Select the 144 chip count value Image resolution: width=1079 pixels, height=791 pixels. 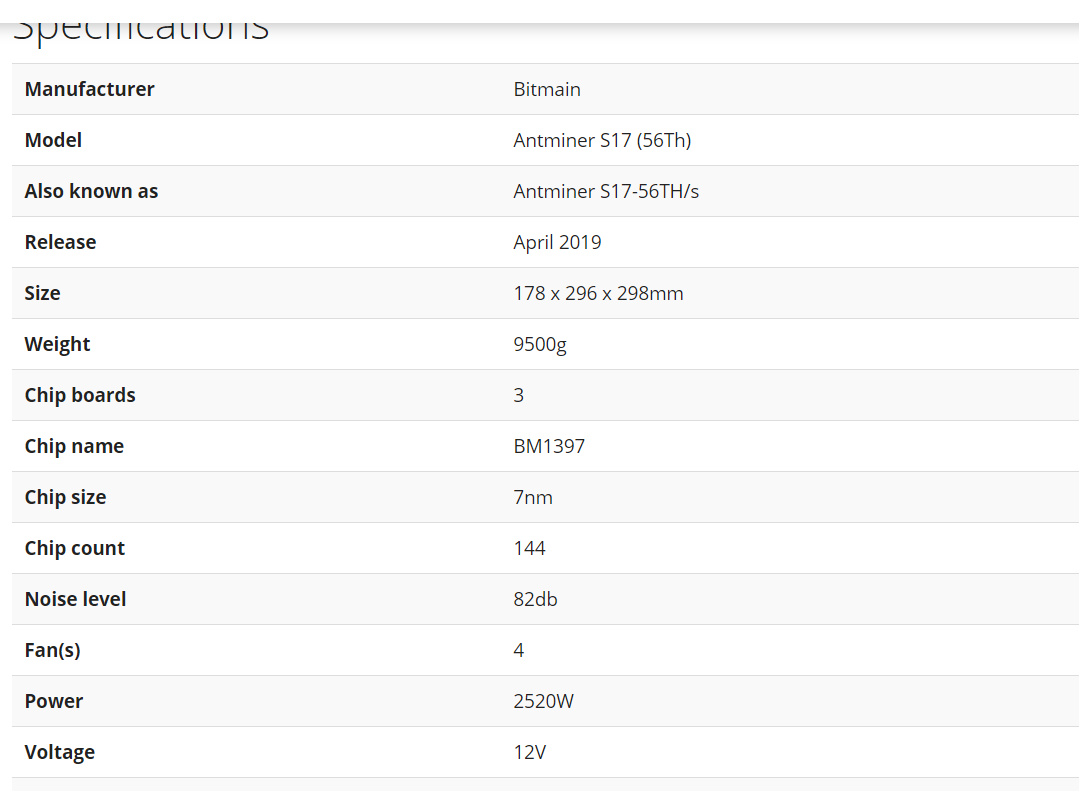click(529, 548)
